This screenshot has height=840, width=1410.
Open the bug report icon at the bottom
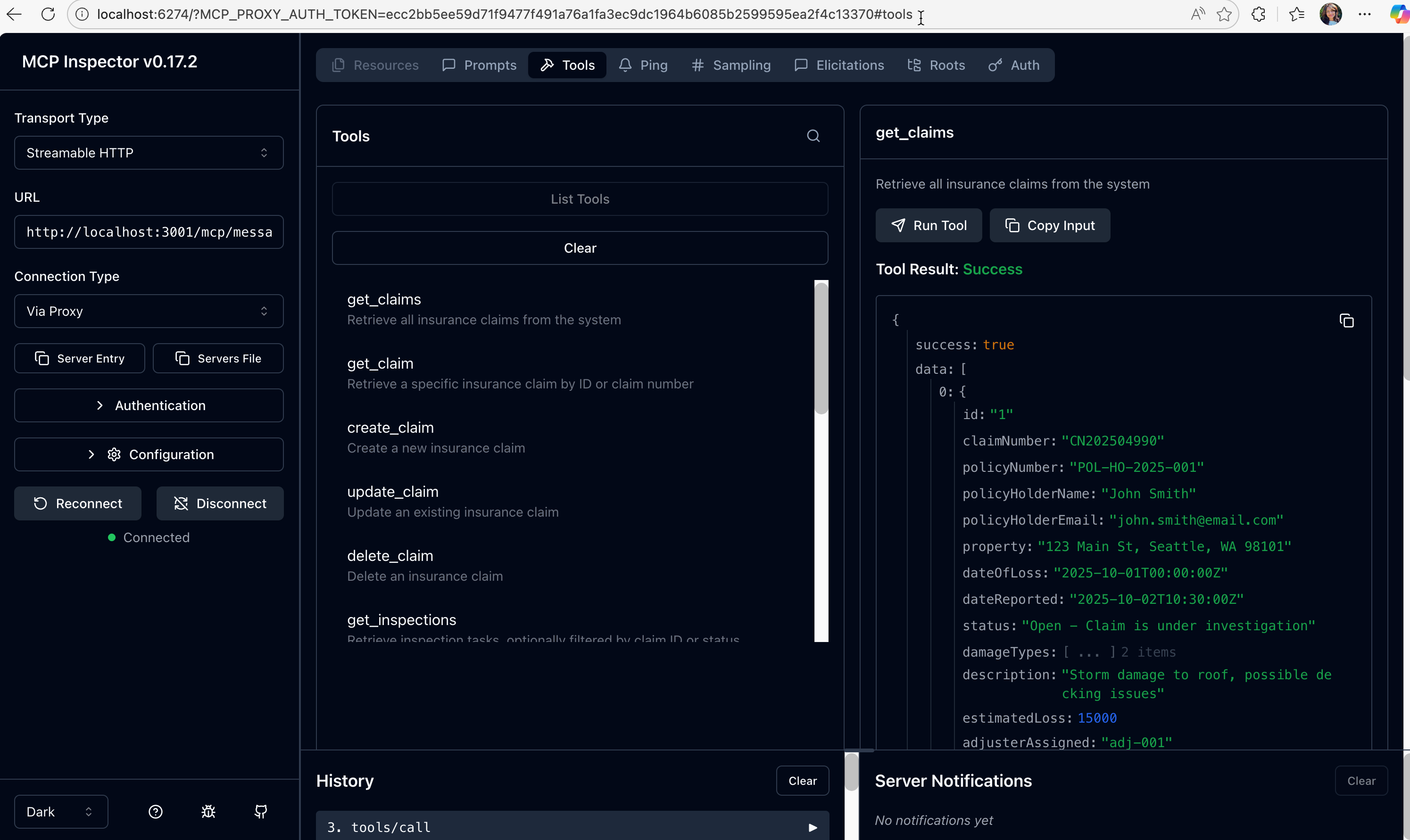208,811
